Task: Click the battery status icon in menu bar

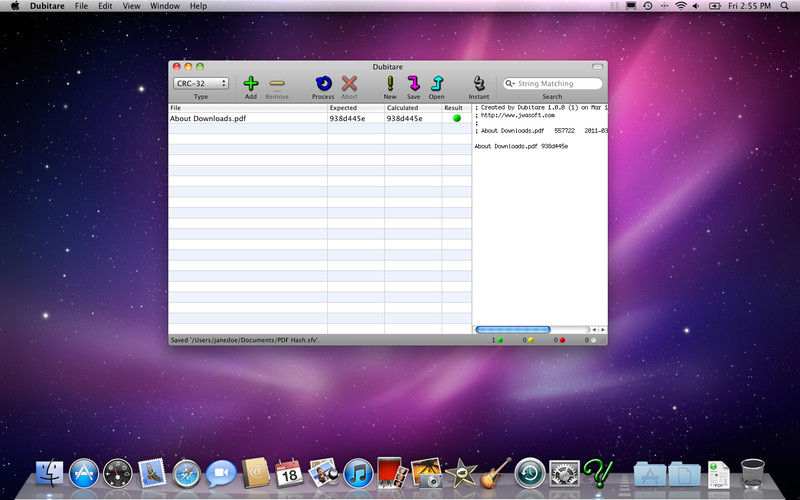Action: 715,6
